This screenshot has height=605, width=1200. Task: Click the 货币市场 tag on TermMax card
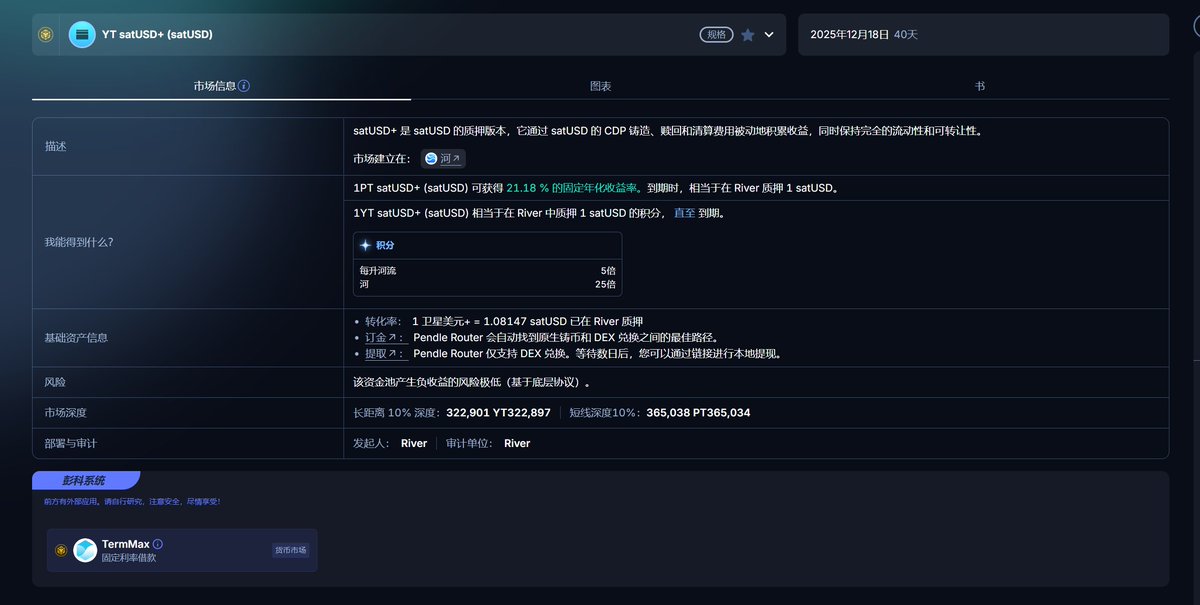coord(291,550)
